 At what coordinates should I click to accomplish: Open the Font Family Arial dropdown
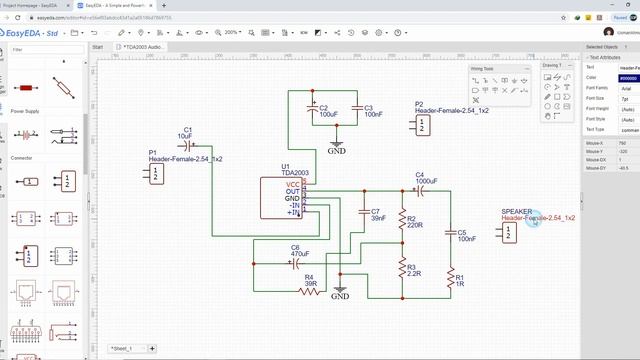tap(629, 89)
